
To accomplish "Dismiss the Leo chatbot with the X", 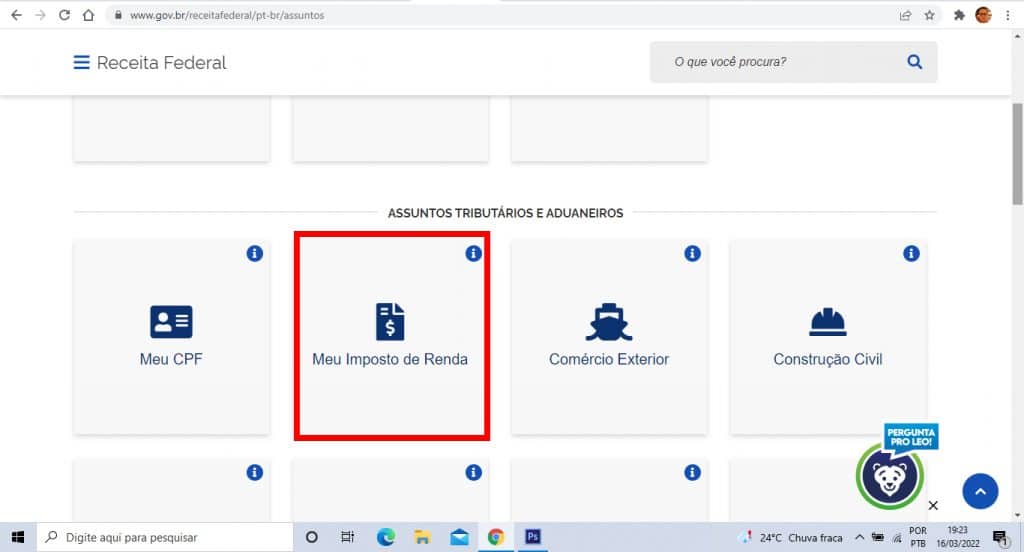I will [933, 505].
